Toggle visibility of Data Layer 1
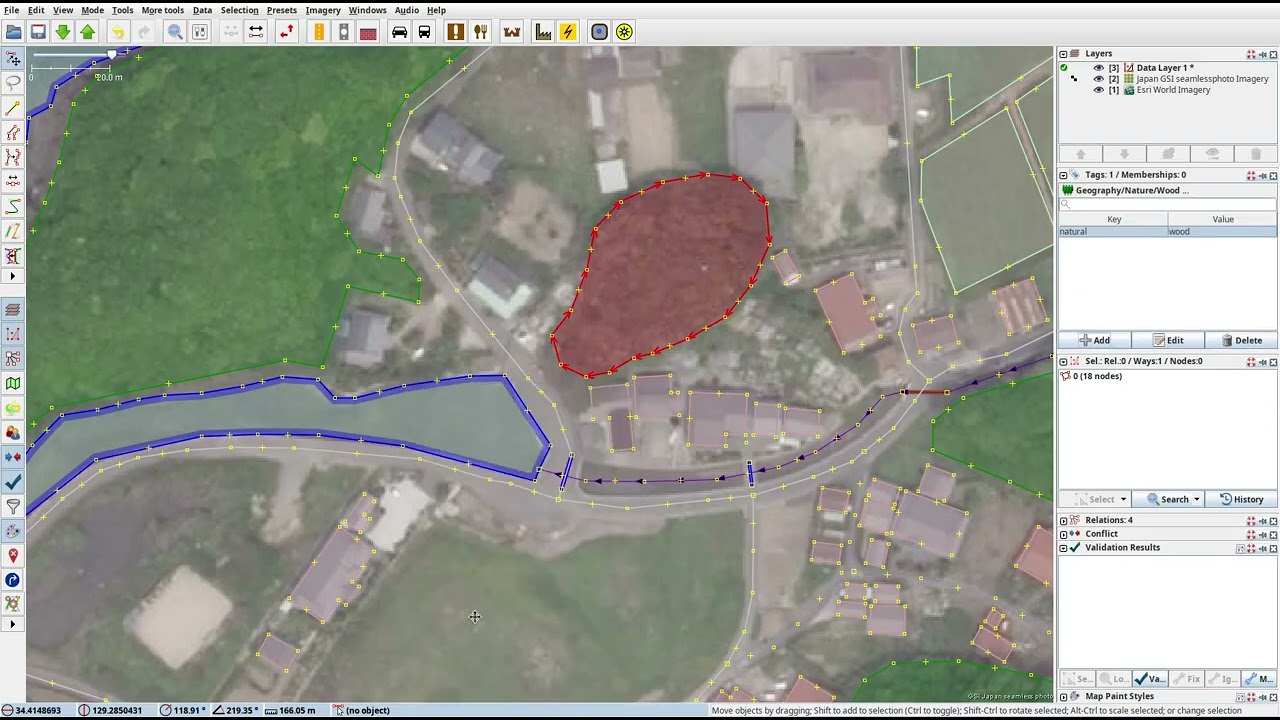 1099,68
